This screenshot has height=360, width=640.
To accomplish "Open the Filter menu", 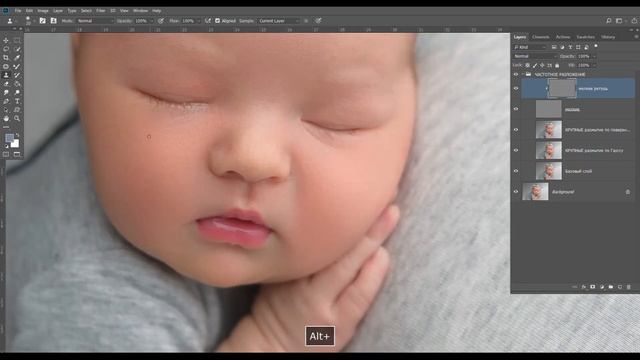I will (x=101, y=11).
